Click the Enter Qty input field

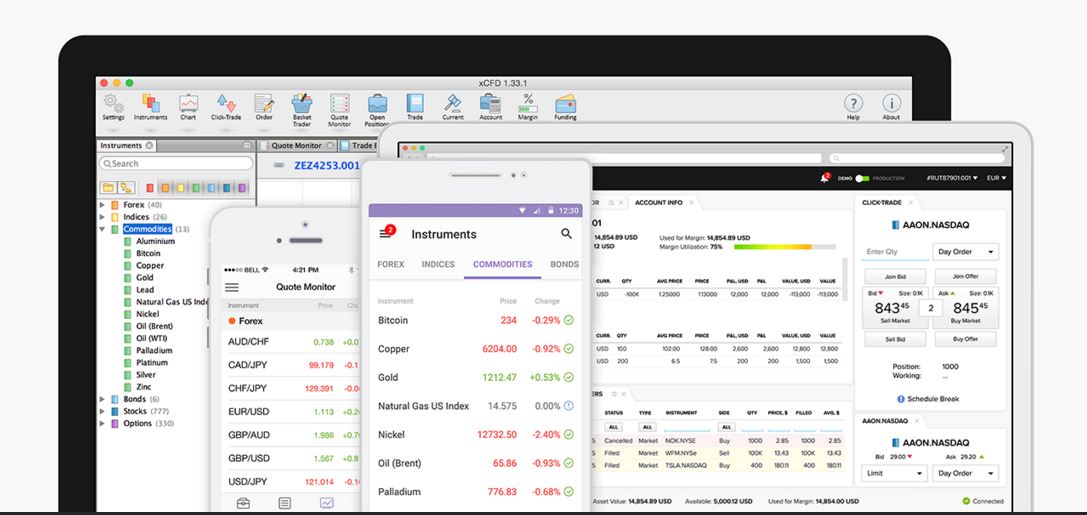tap(893, 252)
